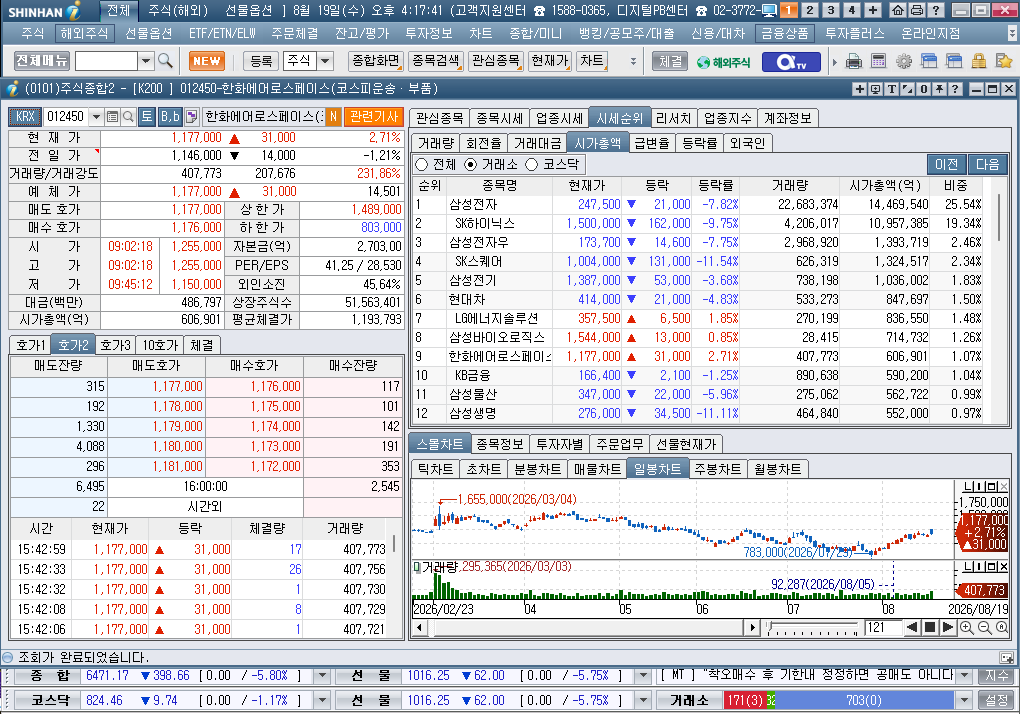
Task: Switch to the 10호가 tab
Action: click(160, 345)
